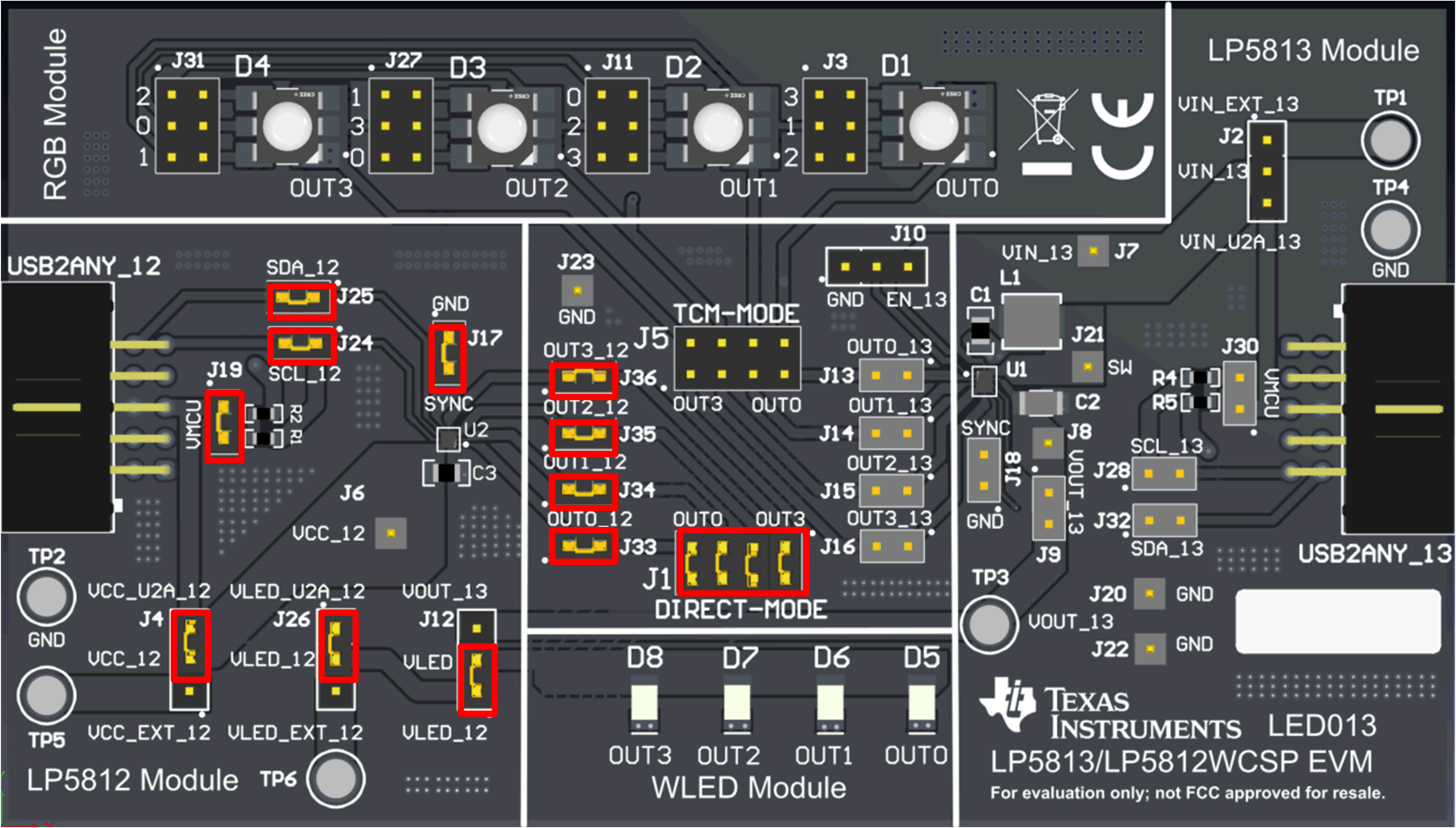1456x828 pixels.
Task: Click the J25 SDA_12 jumper
Action: pos(301,299)
